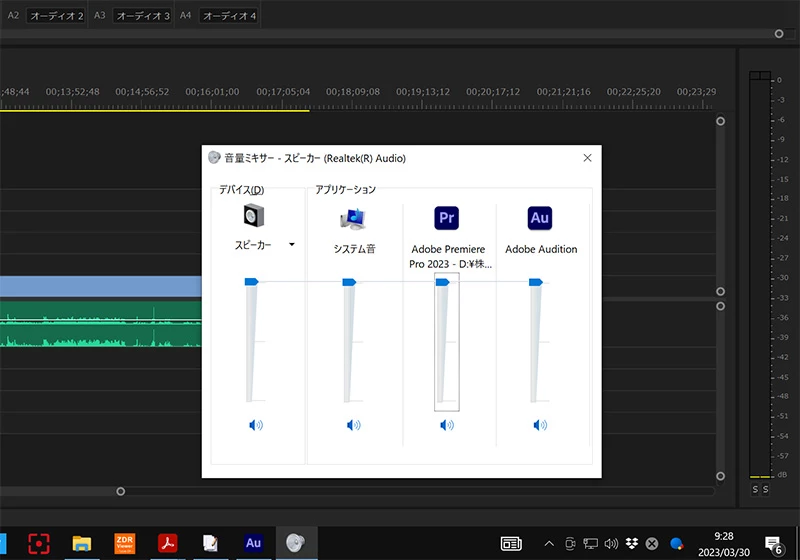800x560 pixels.
Task: Click the Meet Now camera tray icon
Action: click(570, 544)
